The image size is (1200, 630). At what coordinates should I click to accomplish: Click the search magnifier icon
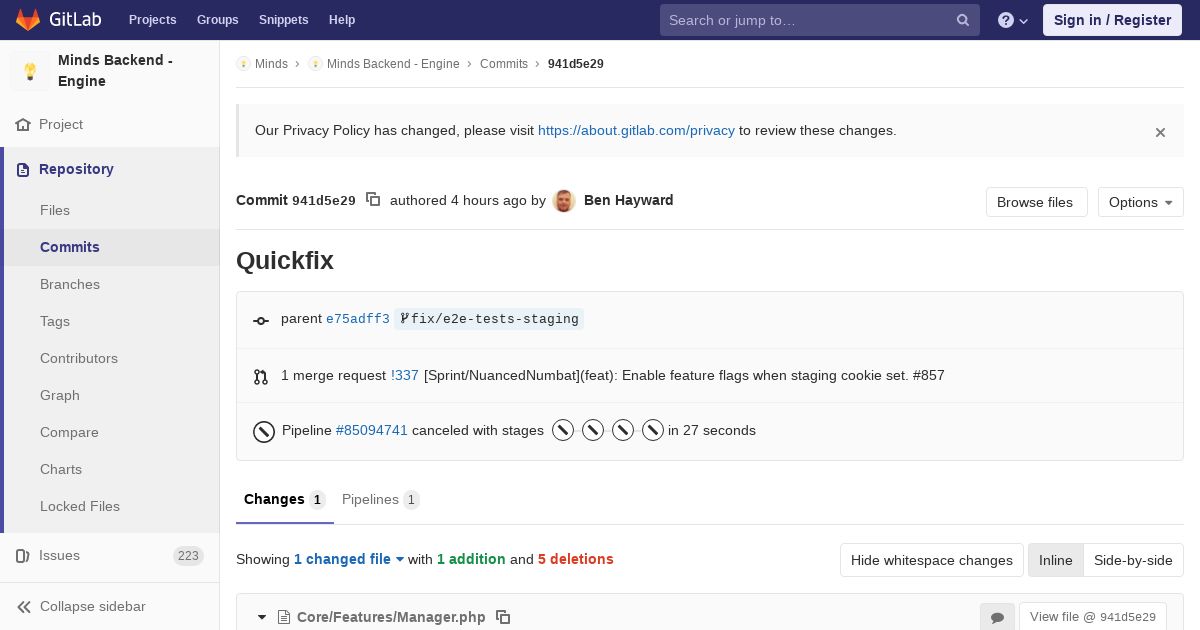[962, 20]
